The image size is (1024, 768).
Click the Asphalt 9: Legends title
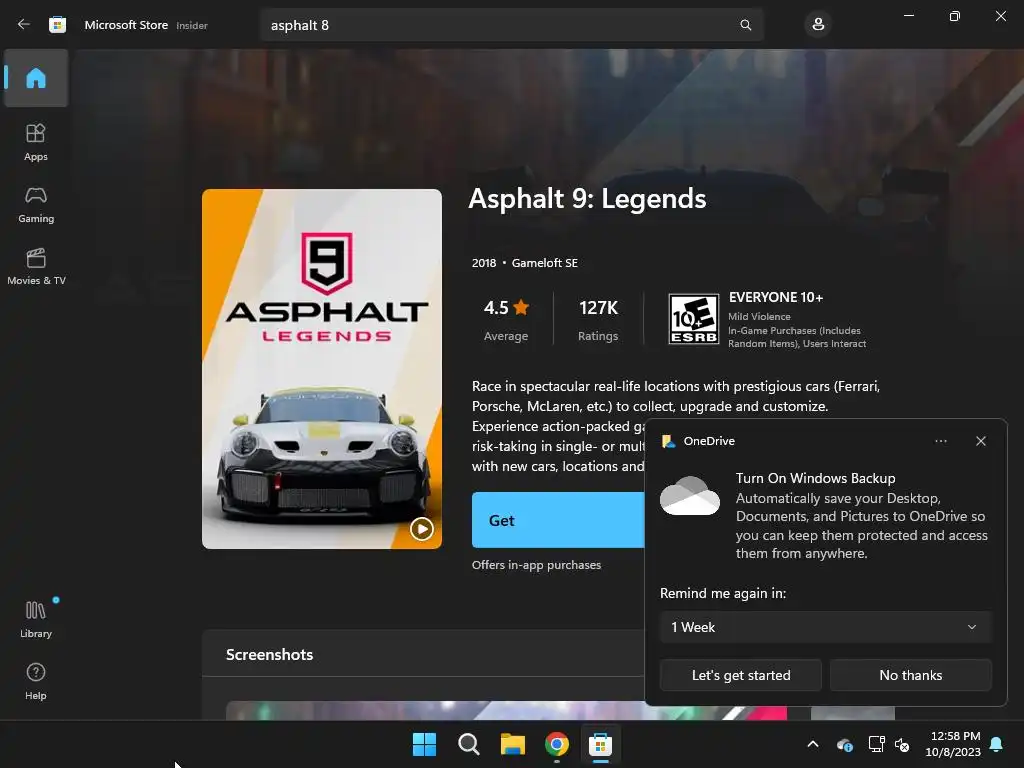tap(587, 199)
